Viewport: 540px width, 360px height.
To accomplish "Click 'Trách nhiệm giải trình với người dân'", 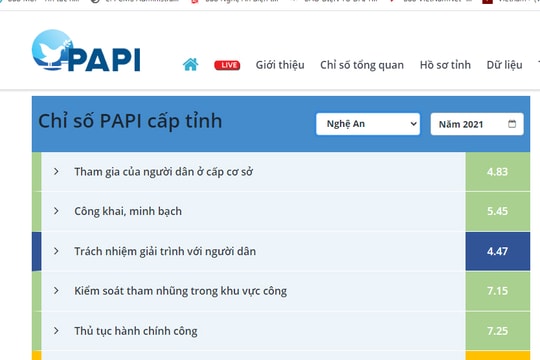I will 165,251.
